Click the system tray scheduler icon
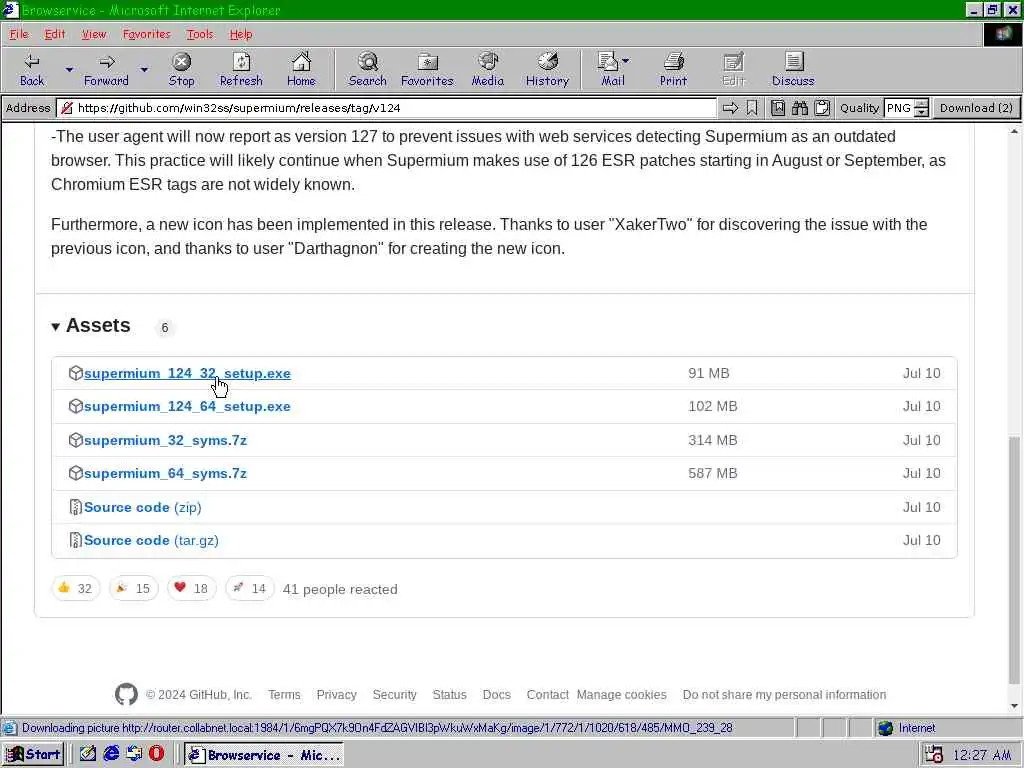 [934, 755]
